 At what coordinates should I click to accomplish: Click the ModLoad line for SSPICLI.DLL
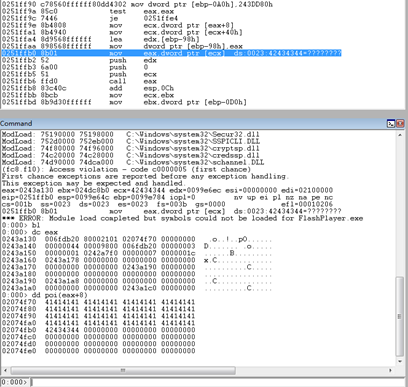point(131,141)
